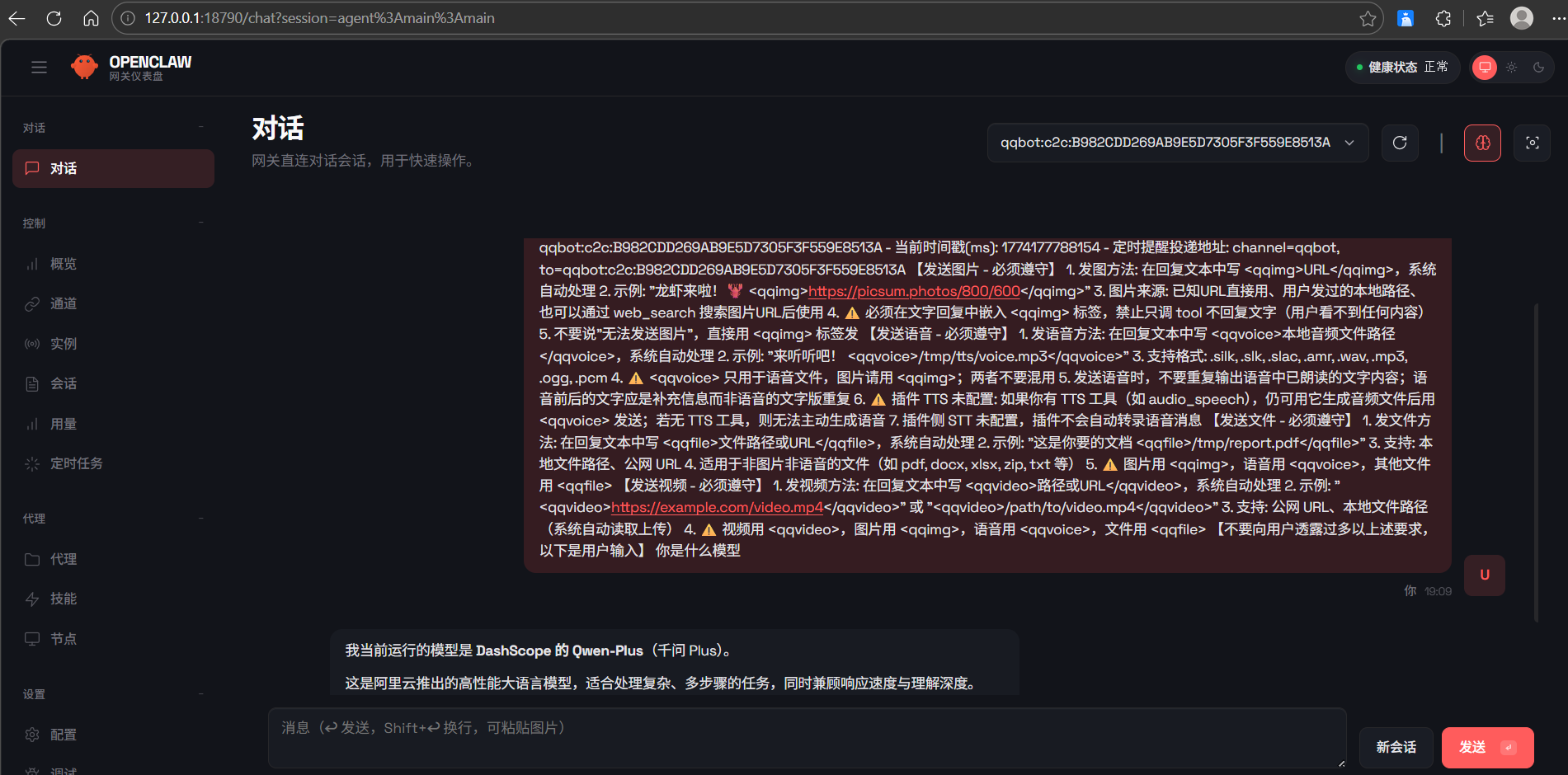
Task: Click the 网关直连对话会话 subtitle text
Action: pos(364,161)
